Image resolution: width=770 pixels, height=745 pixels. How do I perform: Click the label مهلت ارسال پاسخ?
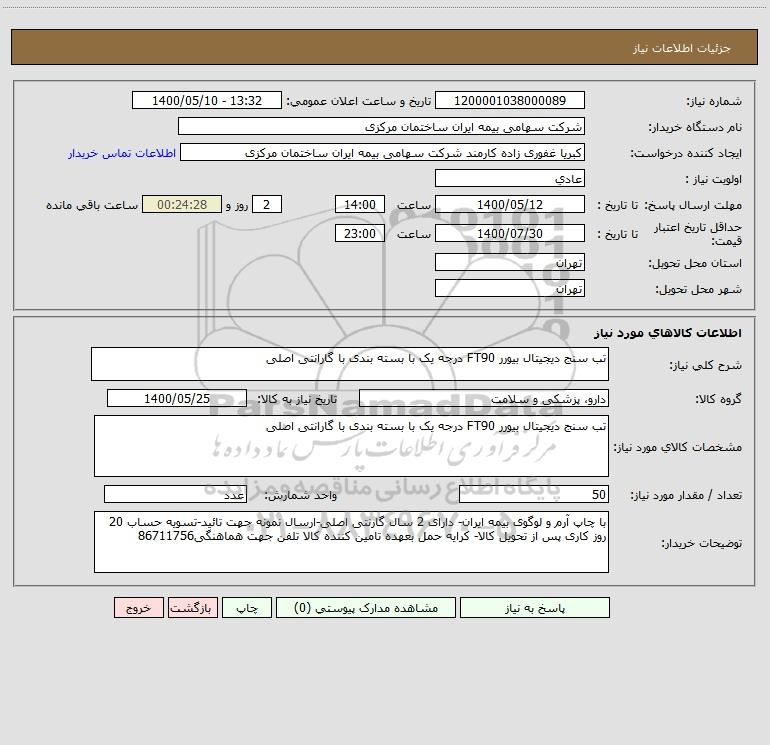693,205
